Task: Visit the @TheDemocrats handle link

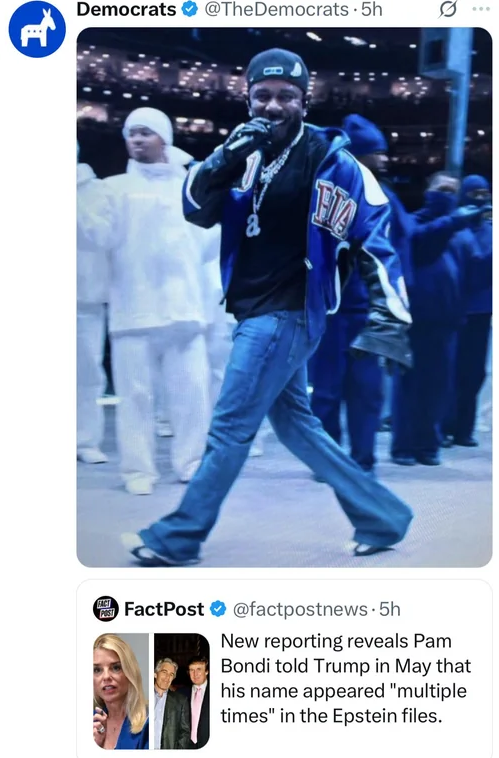Action: [277, 9]
